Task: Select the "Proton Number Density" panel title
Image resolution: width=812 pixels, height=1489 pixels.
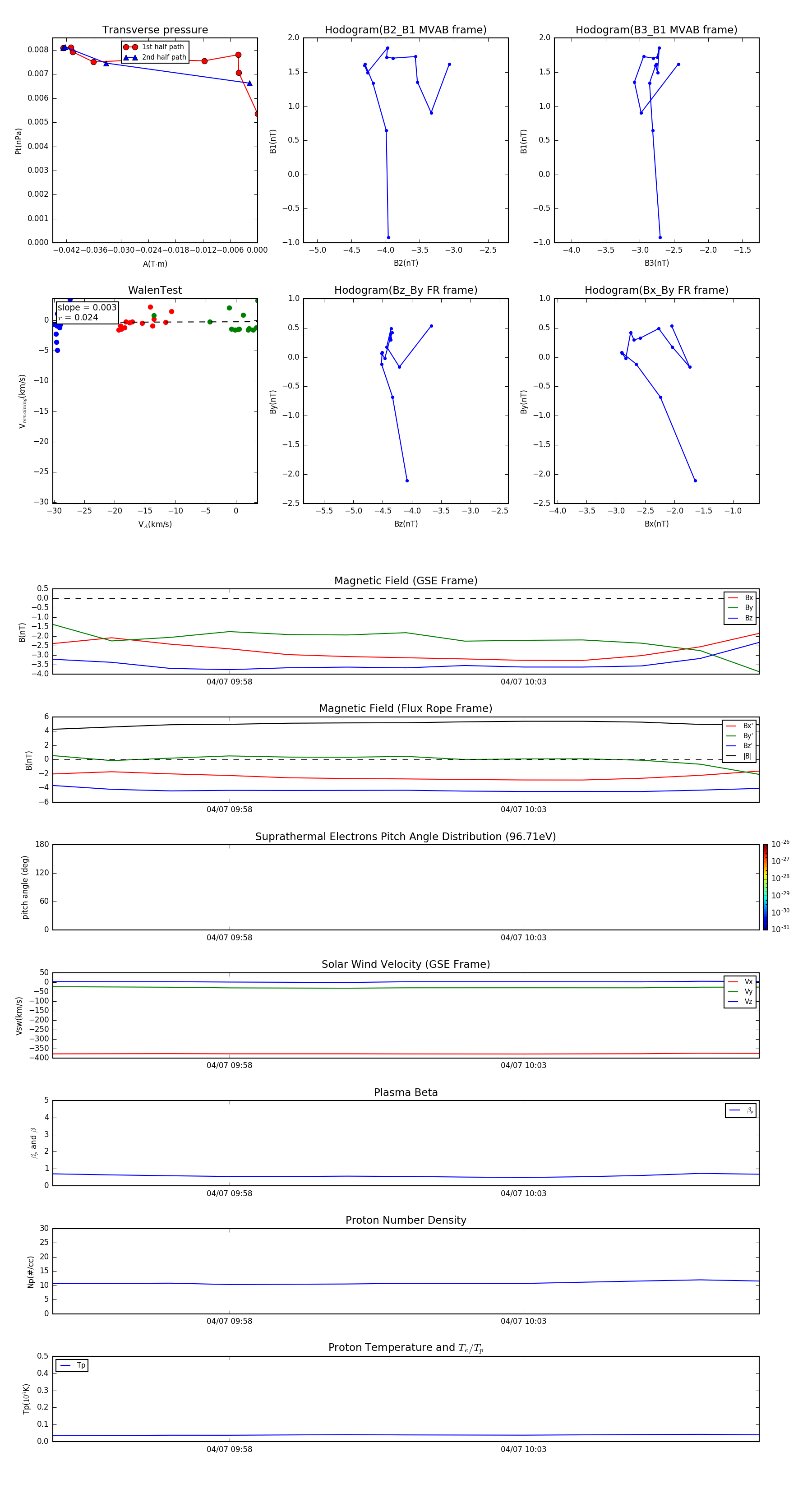Action: click(406, 1220)
